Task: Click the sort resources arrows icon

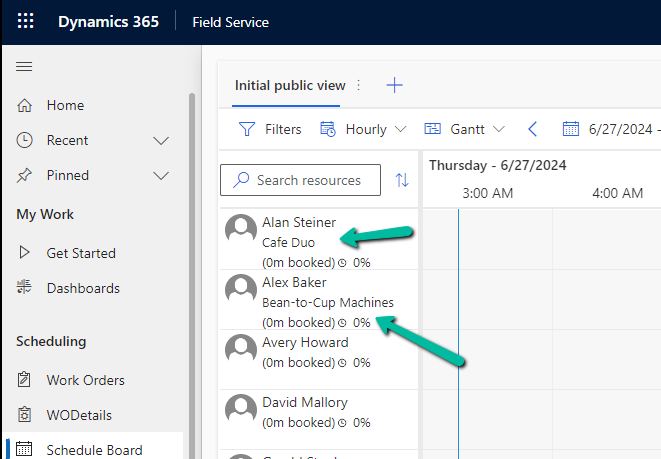Action: tap(402, 180)
